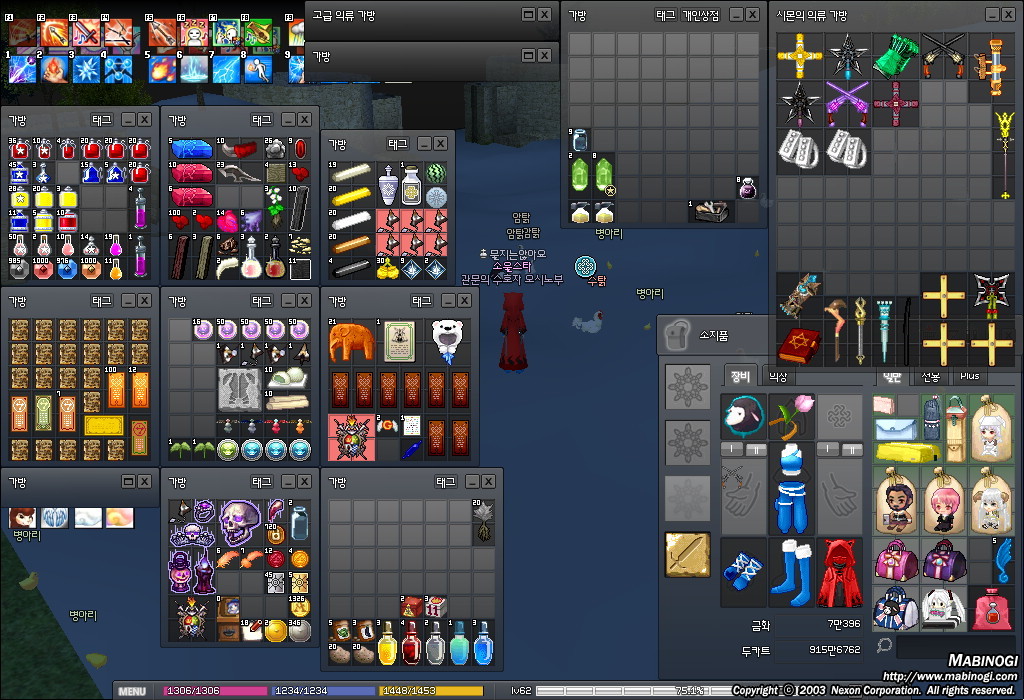Screen dimensions: 1024x700
Task: Expand the collapsed bag above the 병아리 pet icons
Action: (x=127, y=482)
